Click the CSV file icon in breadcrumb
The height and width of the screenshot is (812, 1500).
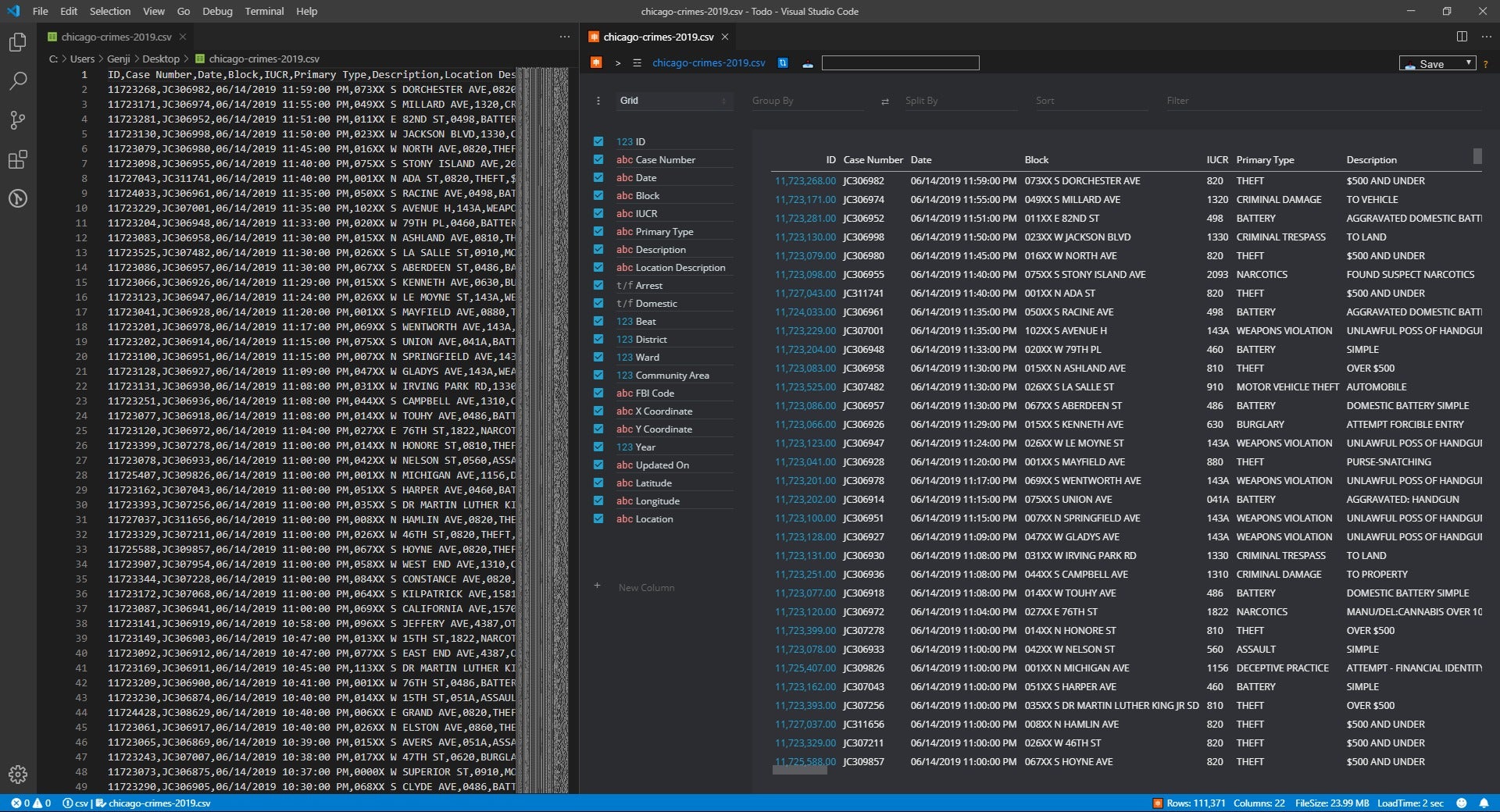point(200,59)
